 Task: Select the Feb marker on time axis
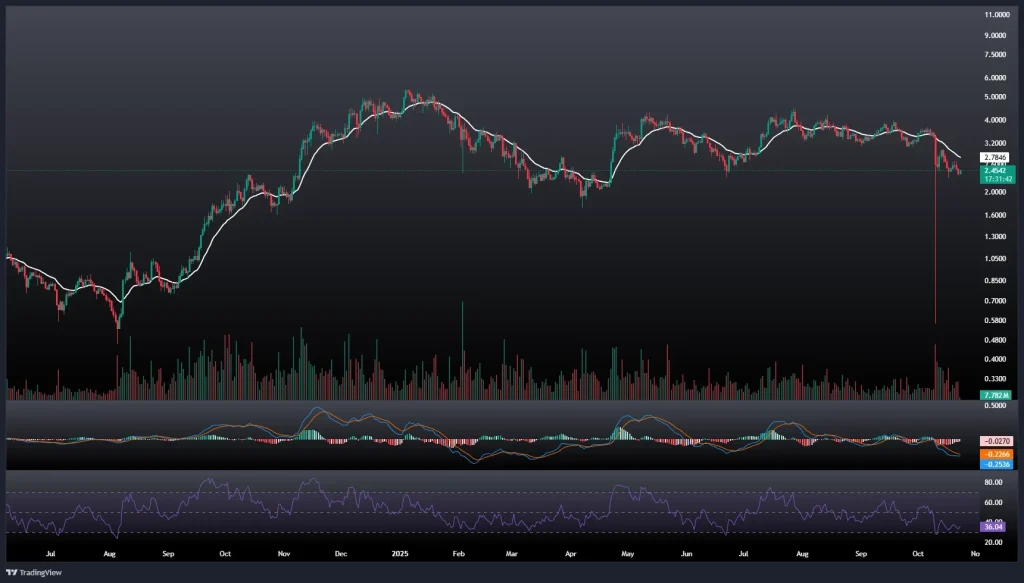[458, 552]
